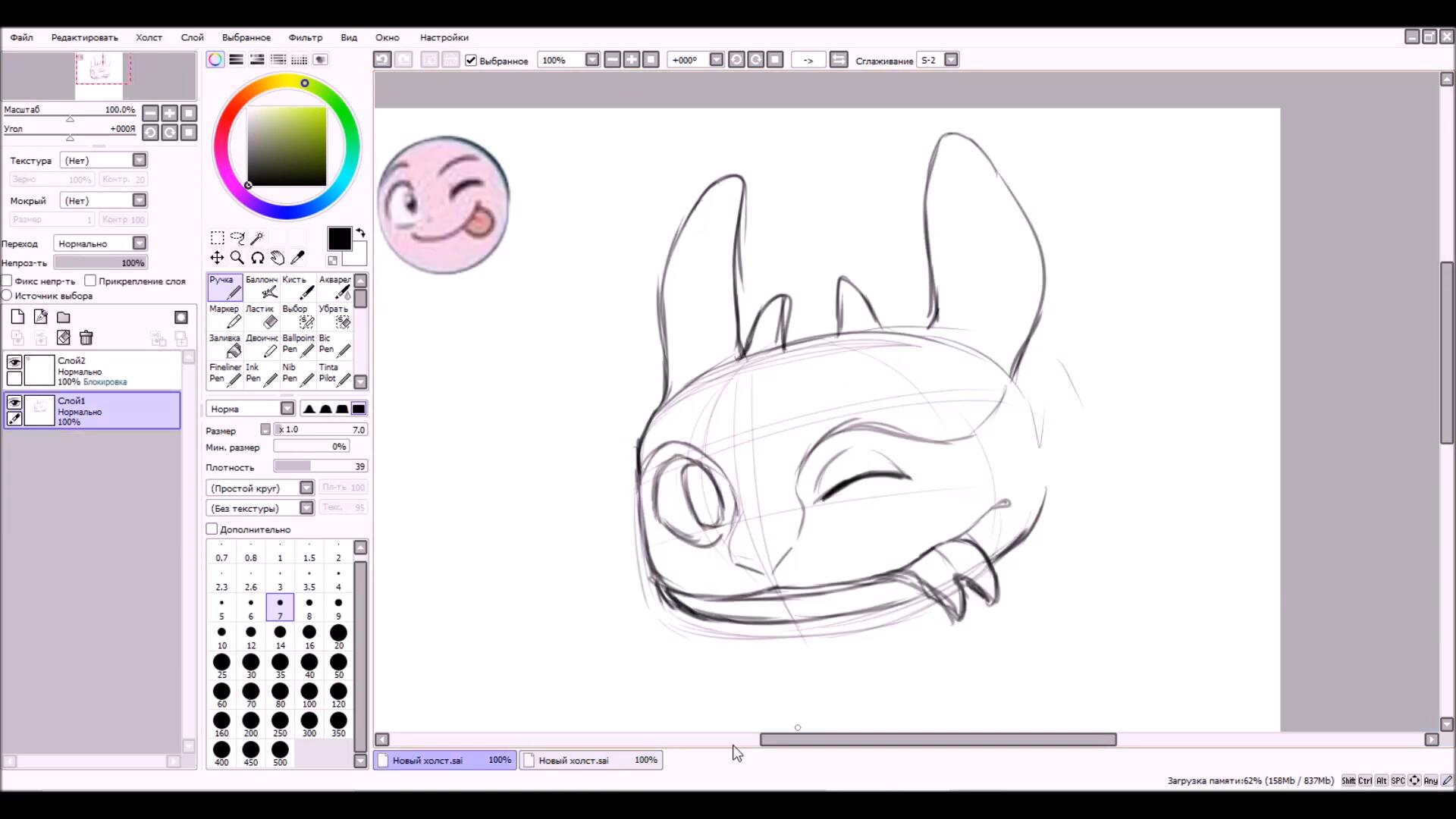The image size is (1456, 819).
Task: Select the Ластик eraser tool
Action: coord(261,316)
